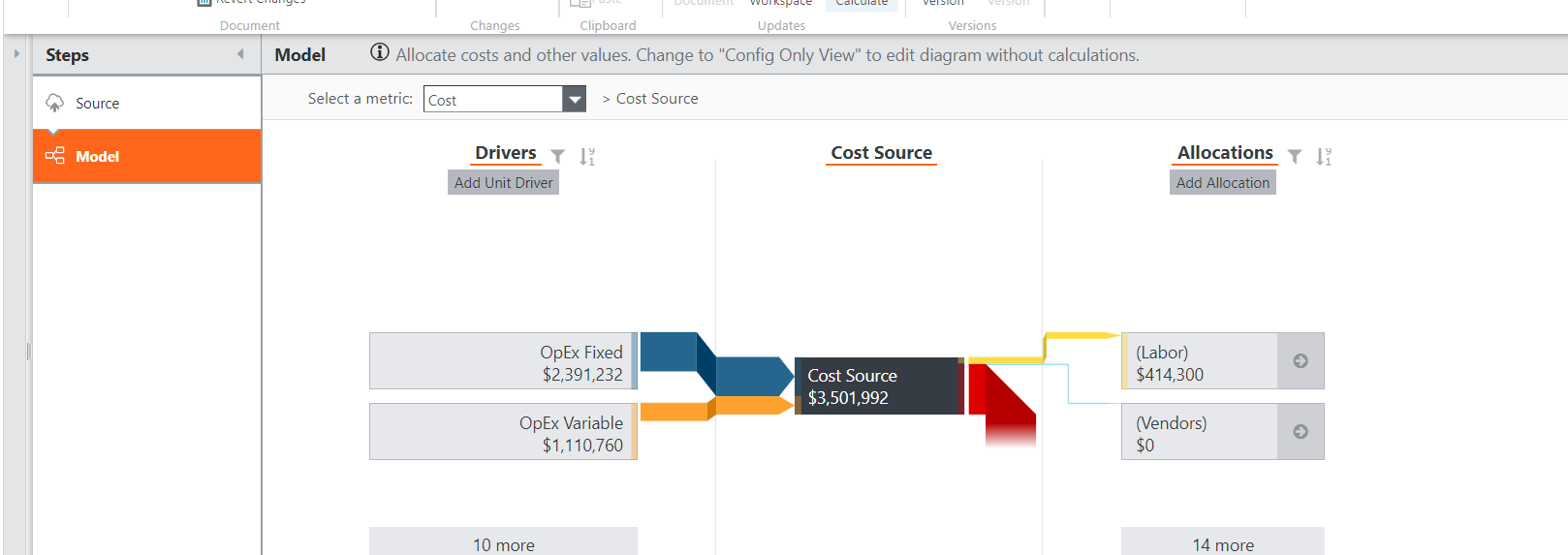Filter the Drivers column

pyautogui.click(x=558, y=156)
